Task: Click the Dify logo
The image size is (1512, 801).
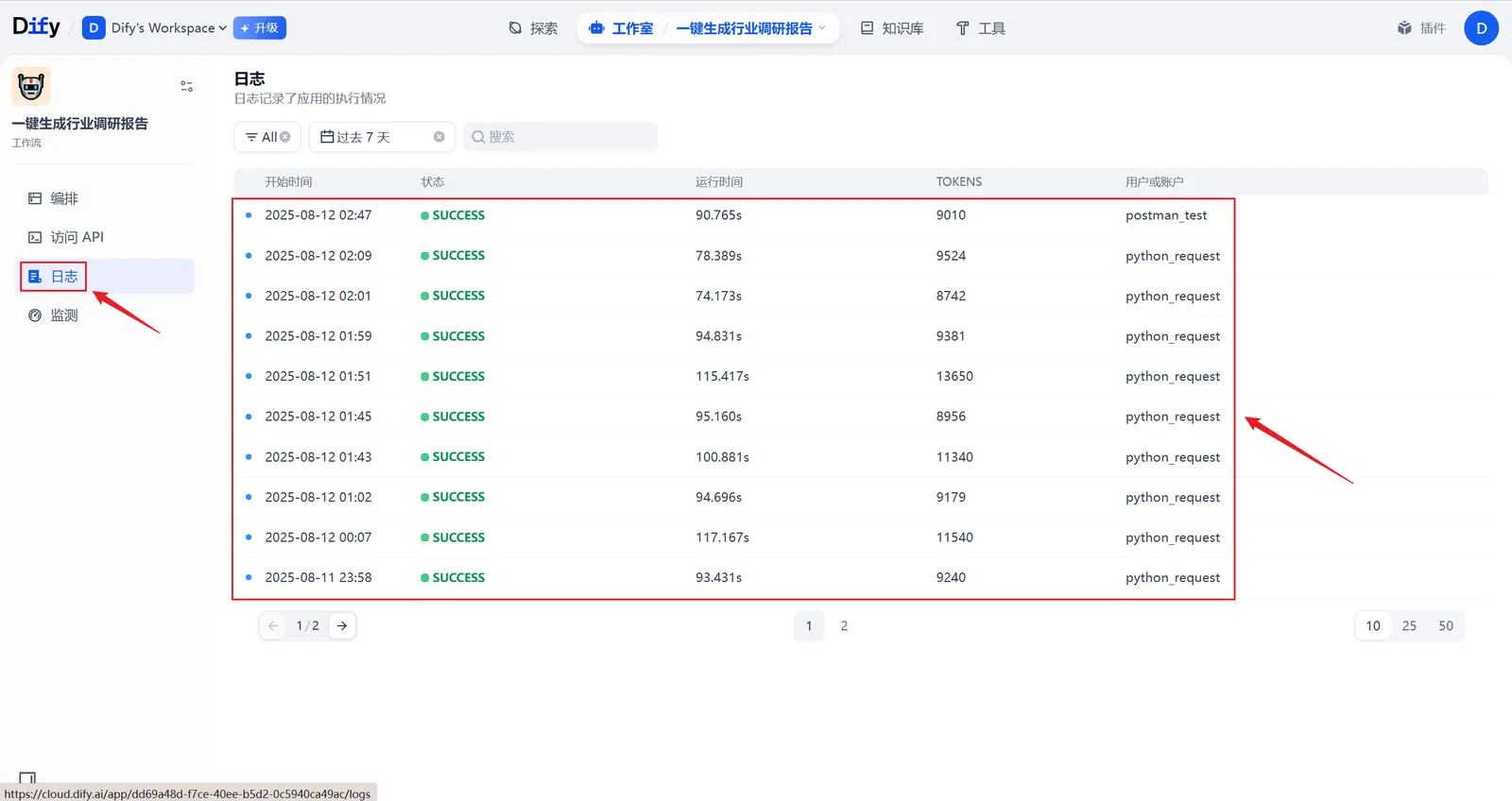Action: pyautogui.click(x=36, y=26)
